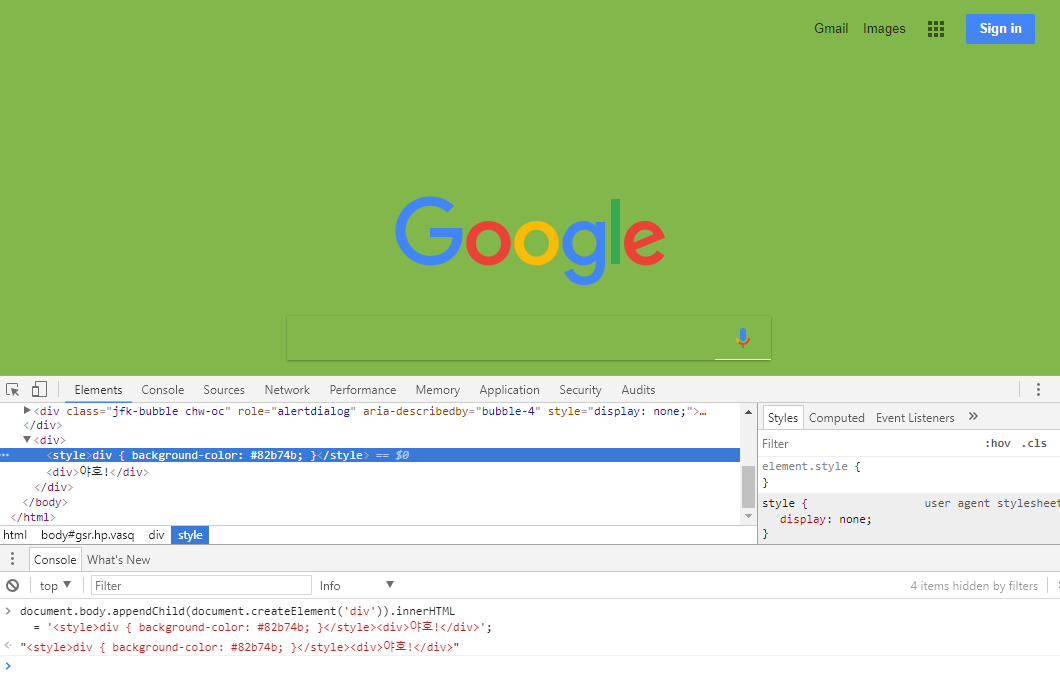Screen dimensions: 1060x681
Task: Focus the console Filter input
Action: pyautogui.click(x=201, y=586)
